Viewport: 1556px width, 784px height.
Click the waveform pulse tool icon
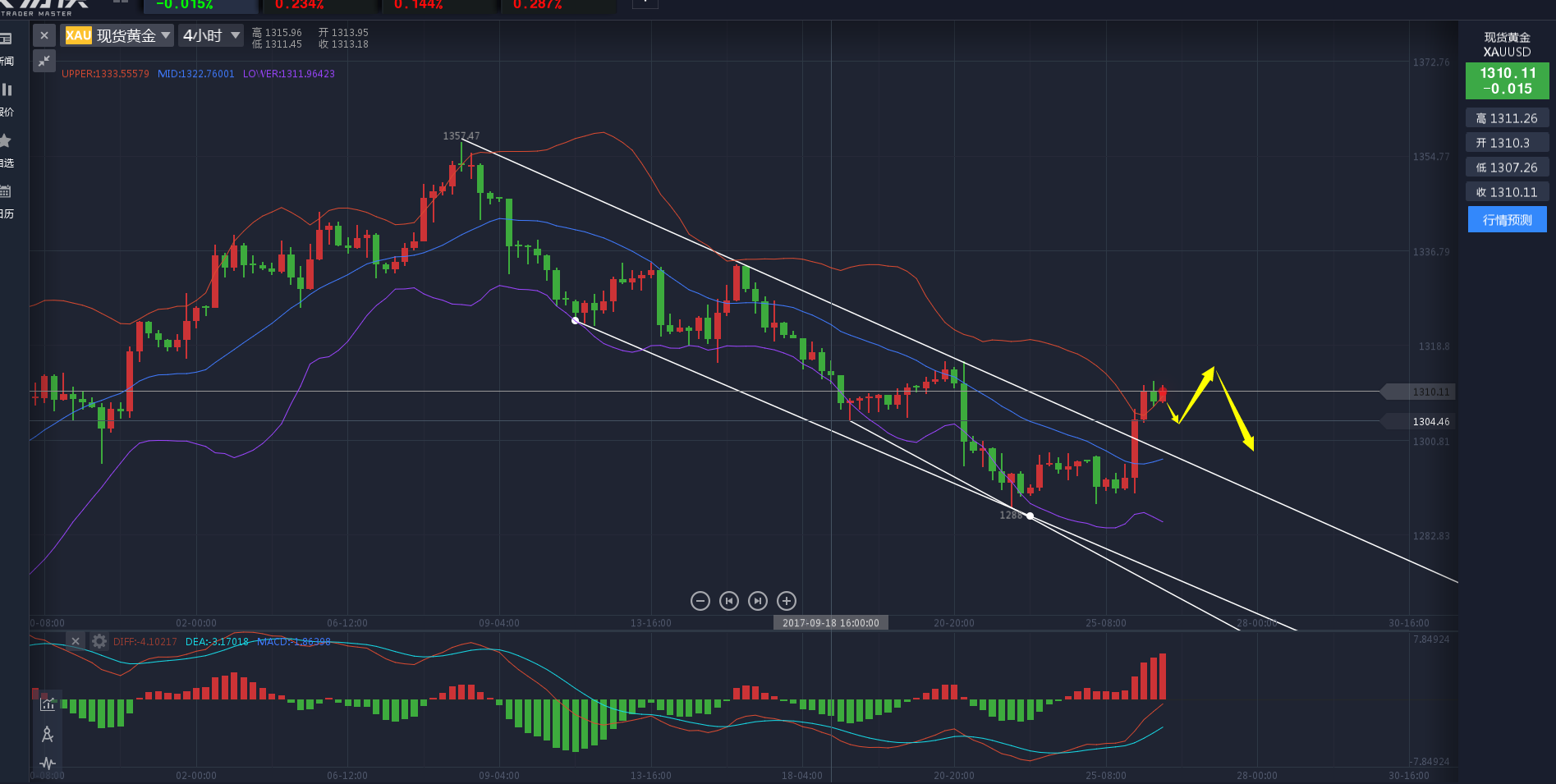[48, 763]
